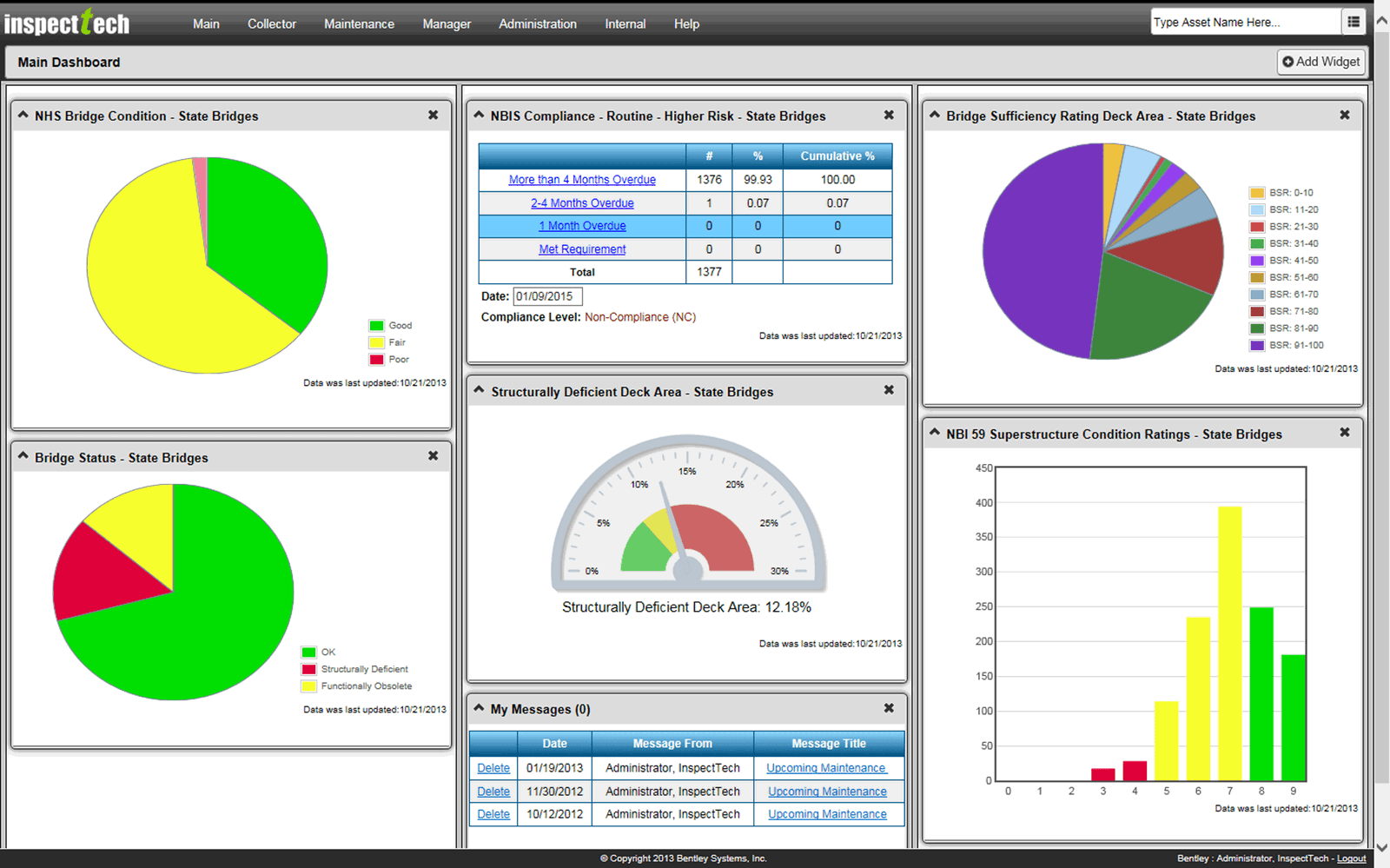Screen dimensions: 1390x868
Task: Close the Bridge Status widget
Action: pyautogui.click(x=433, y=455)
